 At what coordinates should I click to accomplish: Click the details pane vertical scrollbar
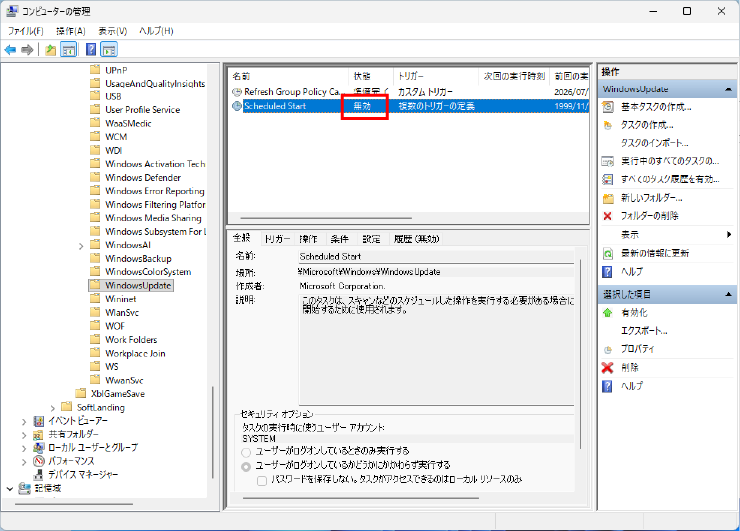click(580, 354)
